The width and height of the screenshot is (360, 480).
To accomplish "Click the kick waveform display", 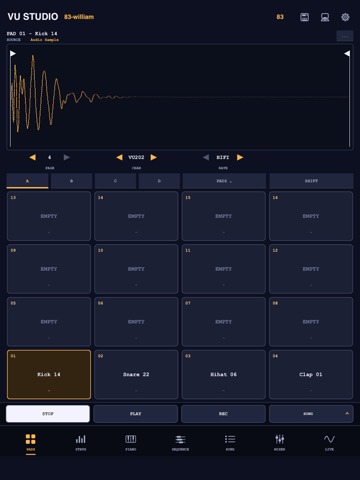I will 180,97.
